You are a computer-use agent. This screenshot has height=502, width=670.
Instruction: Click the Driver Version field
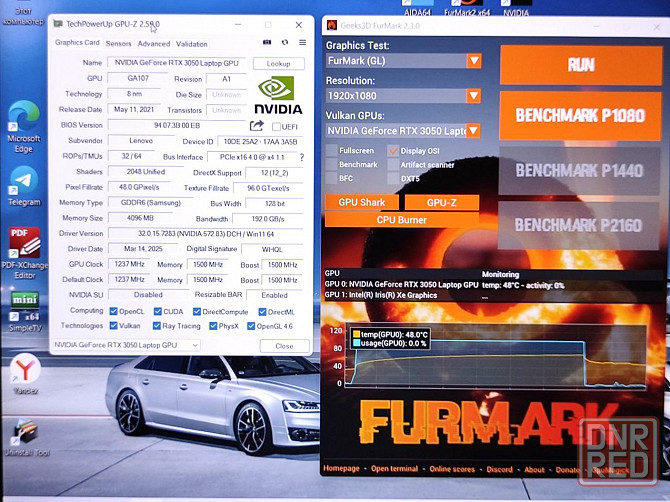point(206,234)
